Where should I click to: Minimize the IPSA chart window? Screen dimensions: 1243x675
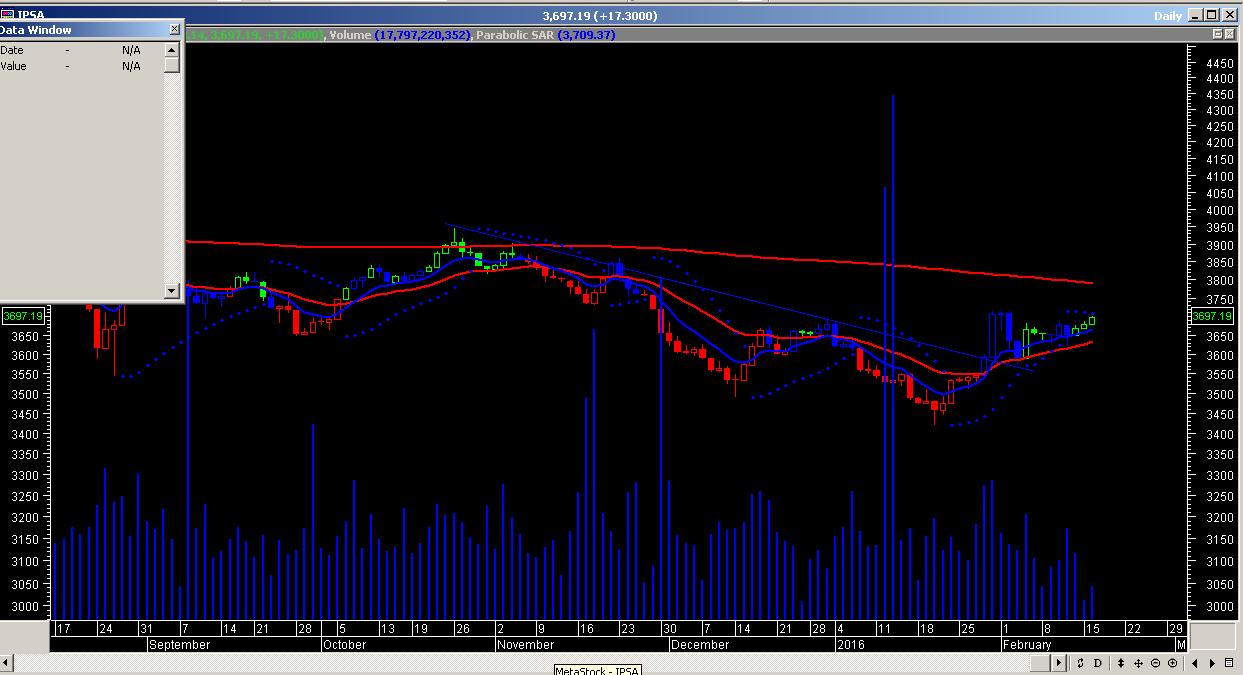pyautogui.click(x=1195, y=15)
